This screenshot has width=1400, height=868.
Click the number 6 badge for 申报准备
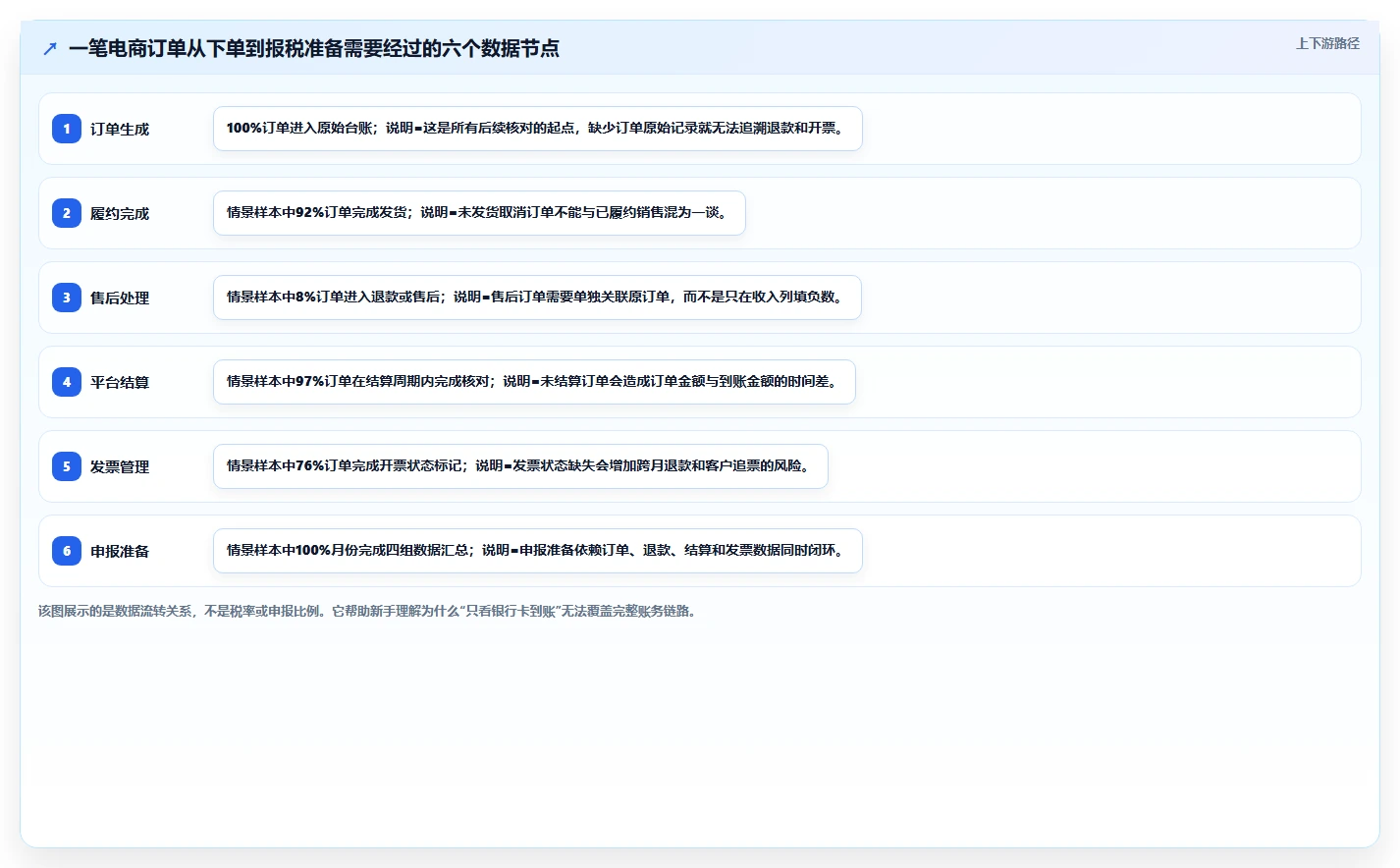[x=67, y=551]
